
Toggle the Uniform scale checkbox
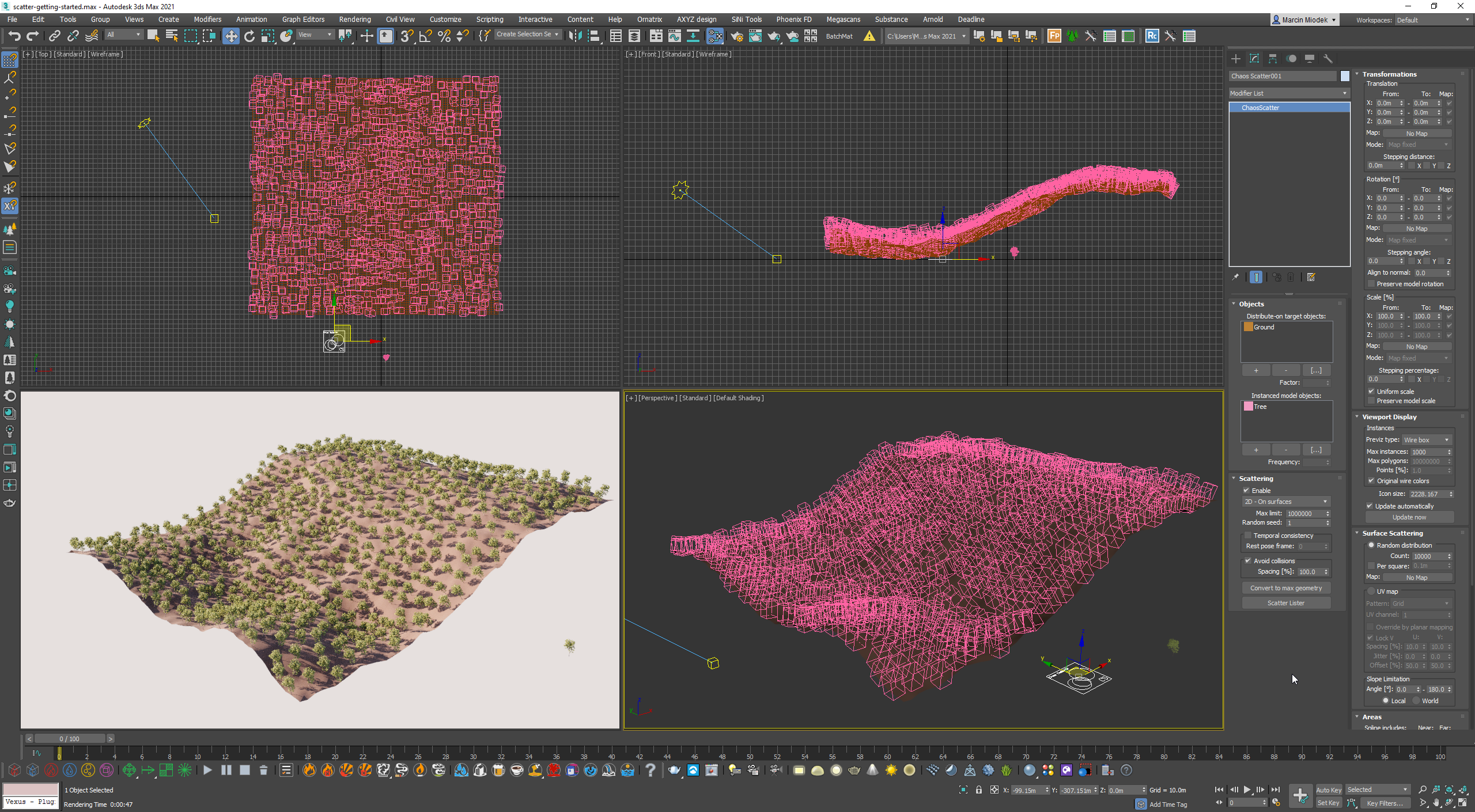1371,392
